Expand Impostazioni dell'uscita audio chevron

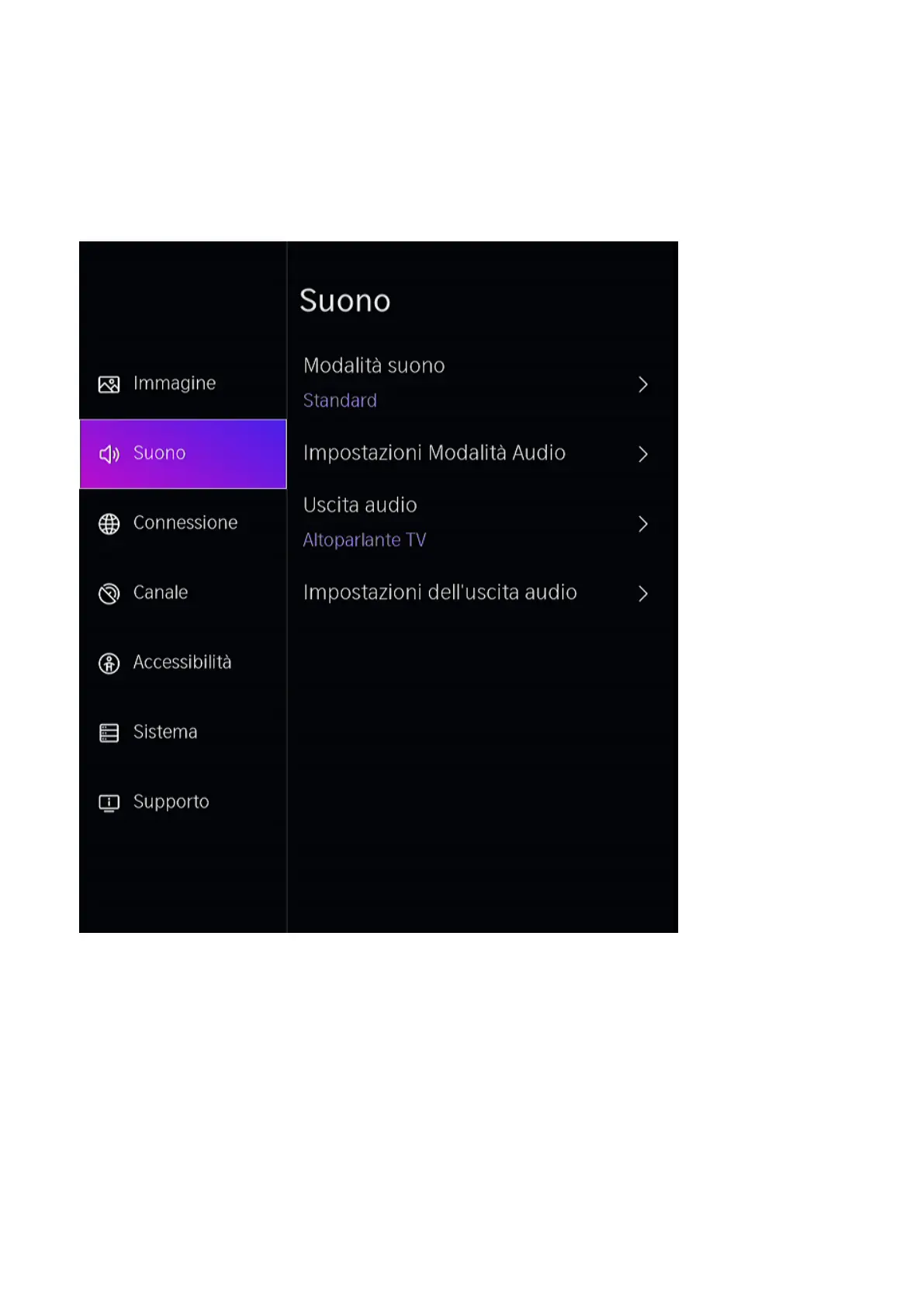pyautogui.click(x=642, y=594)
